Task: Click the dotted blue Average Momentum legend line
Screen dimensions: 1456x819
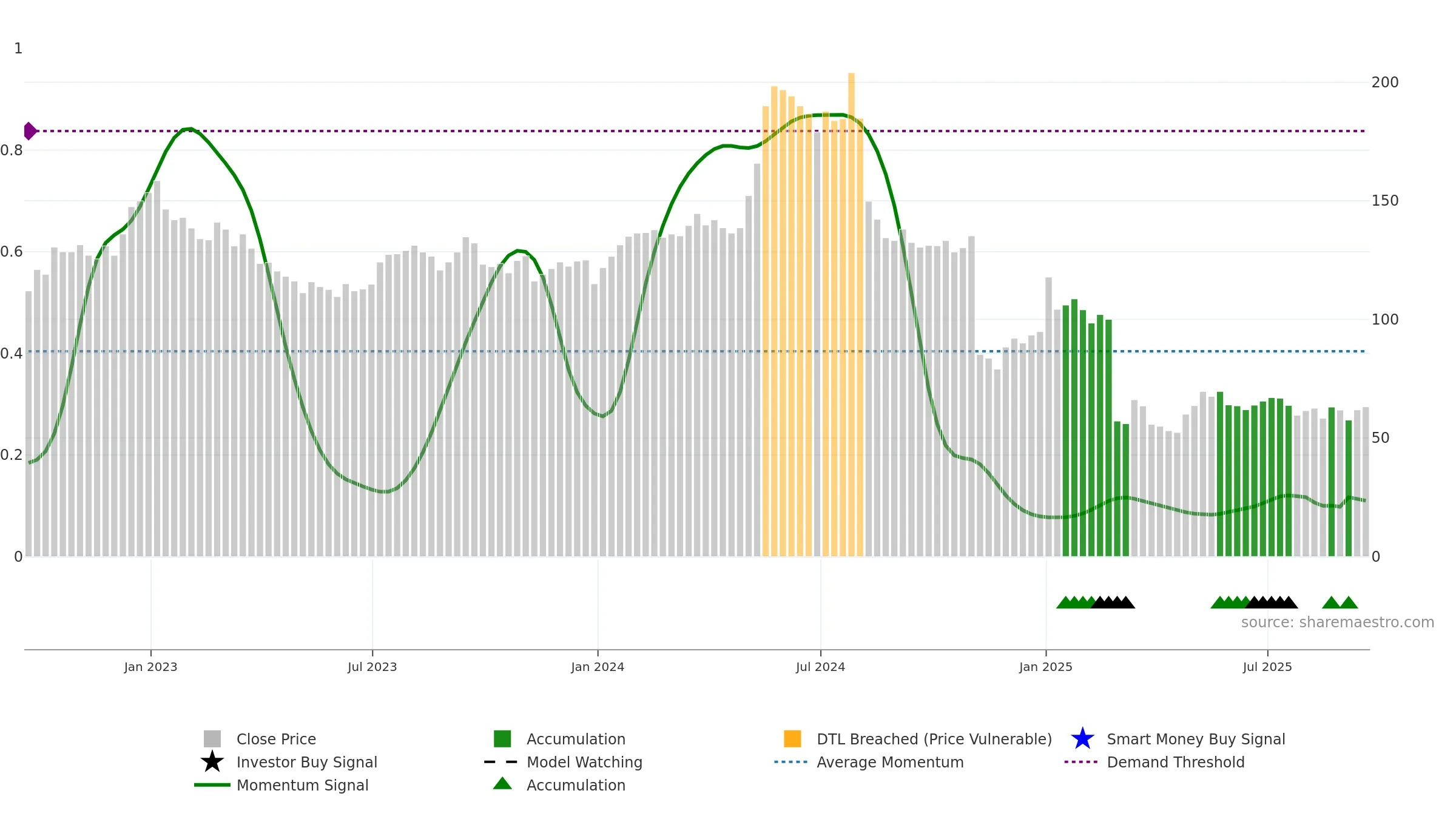Action: (791, 762)
